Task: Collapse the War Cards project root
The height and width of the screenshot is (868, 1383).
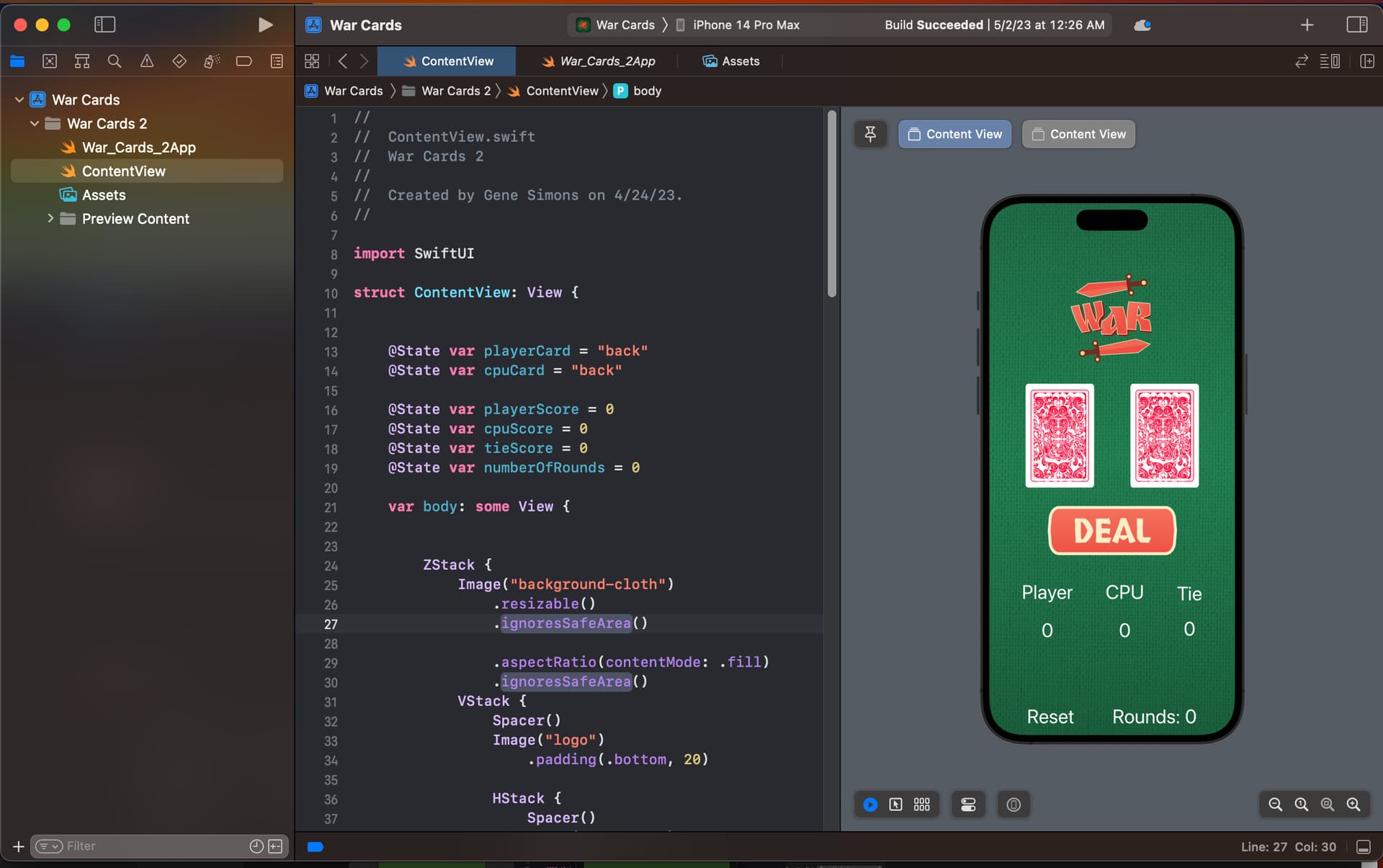Action: [x=19, y=99]
